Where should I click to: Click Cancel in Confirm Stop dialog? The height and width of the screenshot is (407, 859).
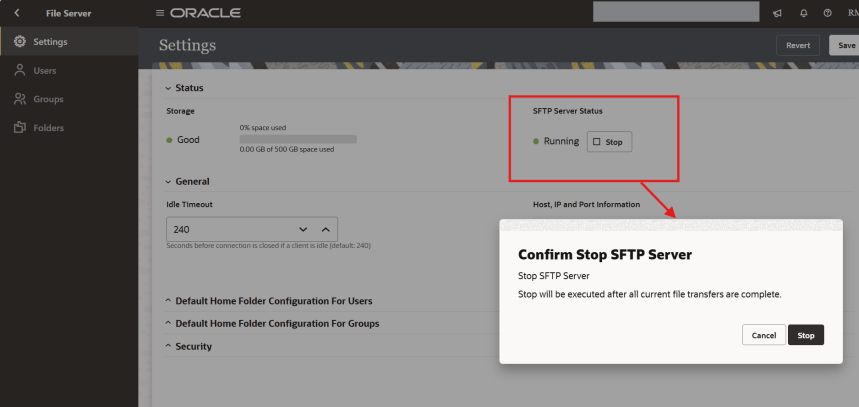coord(763,335)
